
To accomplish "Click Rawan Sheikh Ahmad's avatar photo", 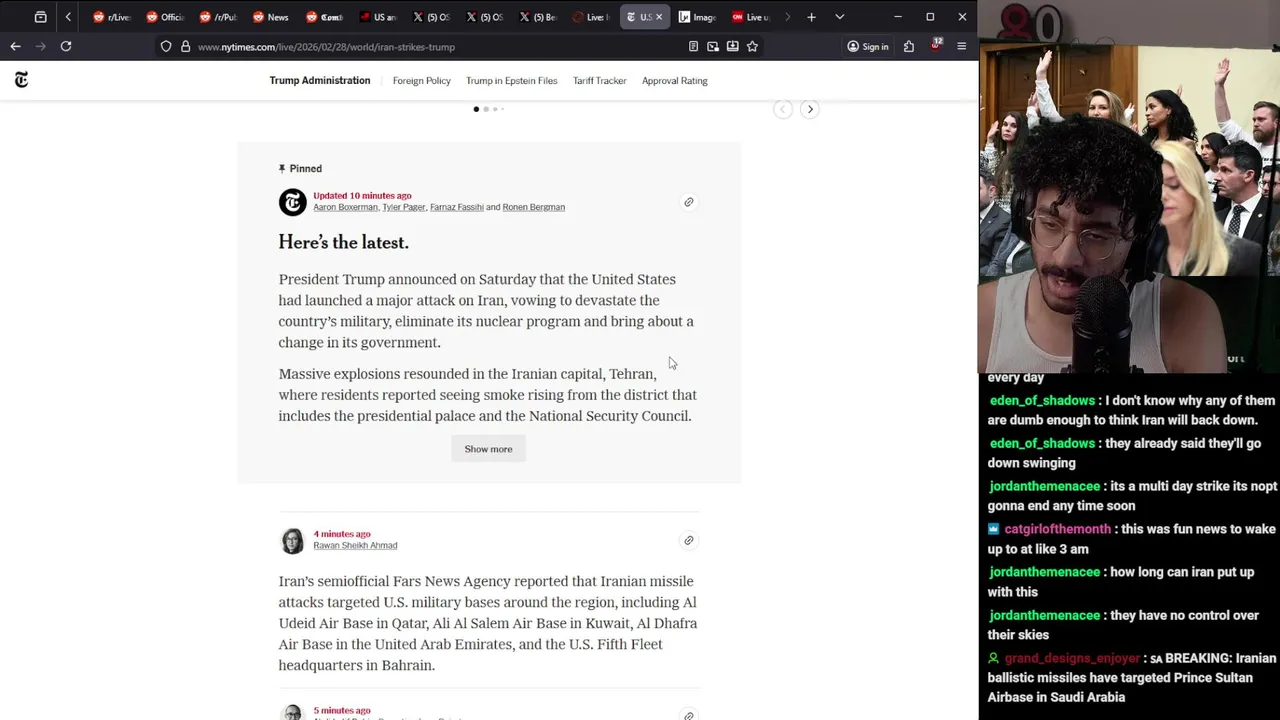I will pyautogui.click(x=292, y=541).
